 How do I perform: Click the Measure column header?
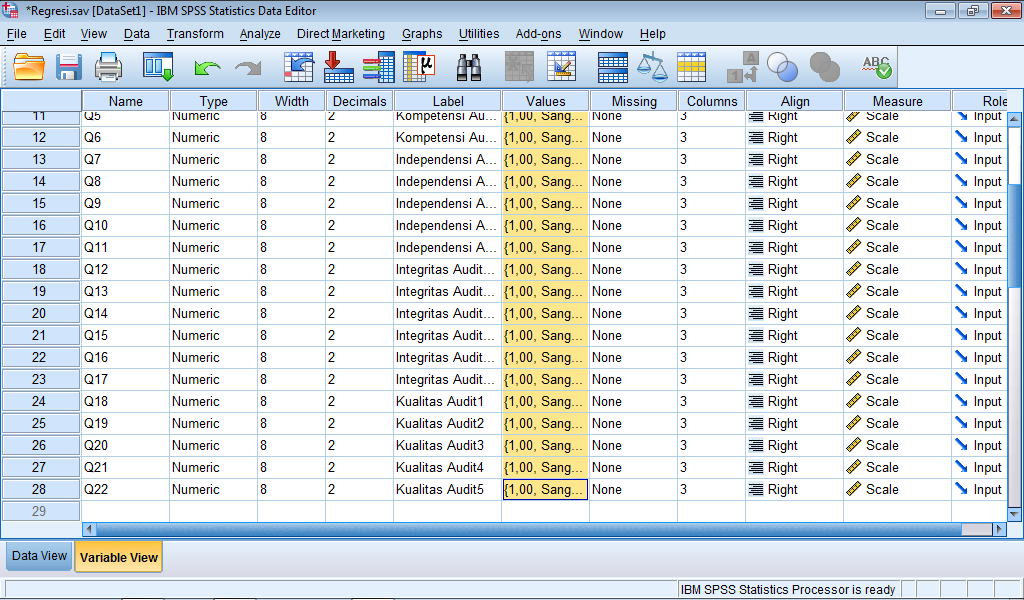click(897, 101)
